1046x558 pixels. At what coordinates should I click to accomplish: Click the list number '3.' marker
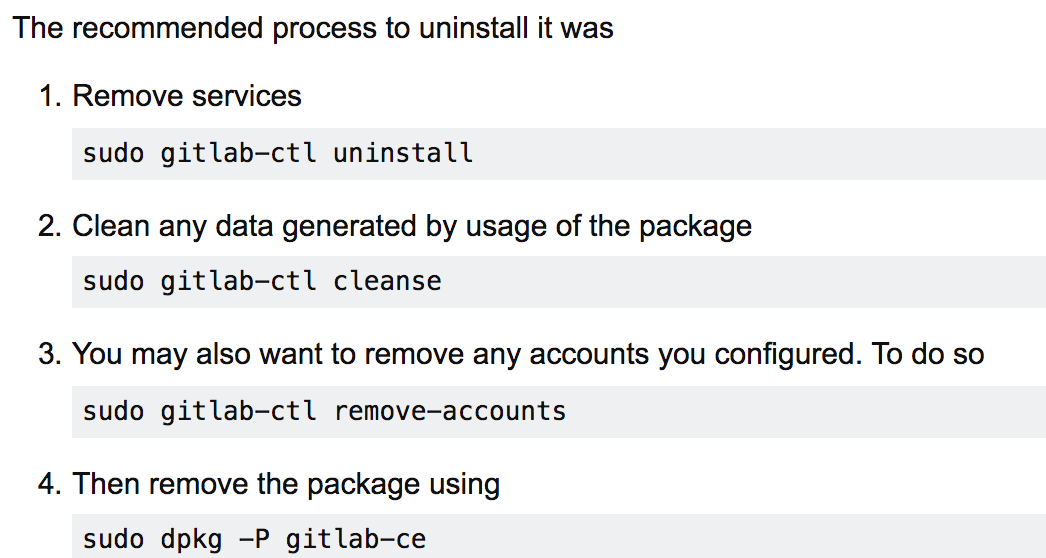(51, 354)
